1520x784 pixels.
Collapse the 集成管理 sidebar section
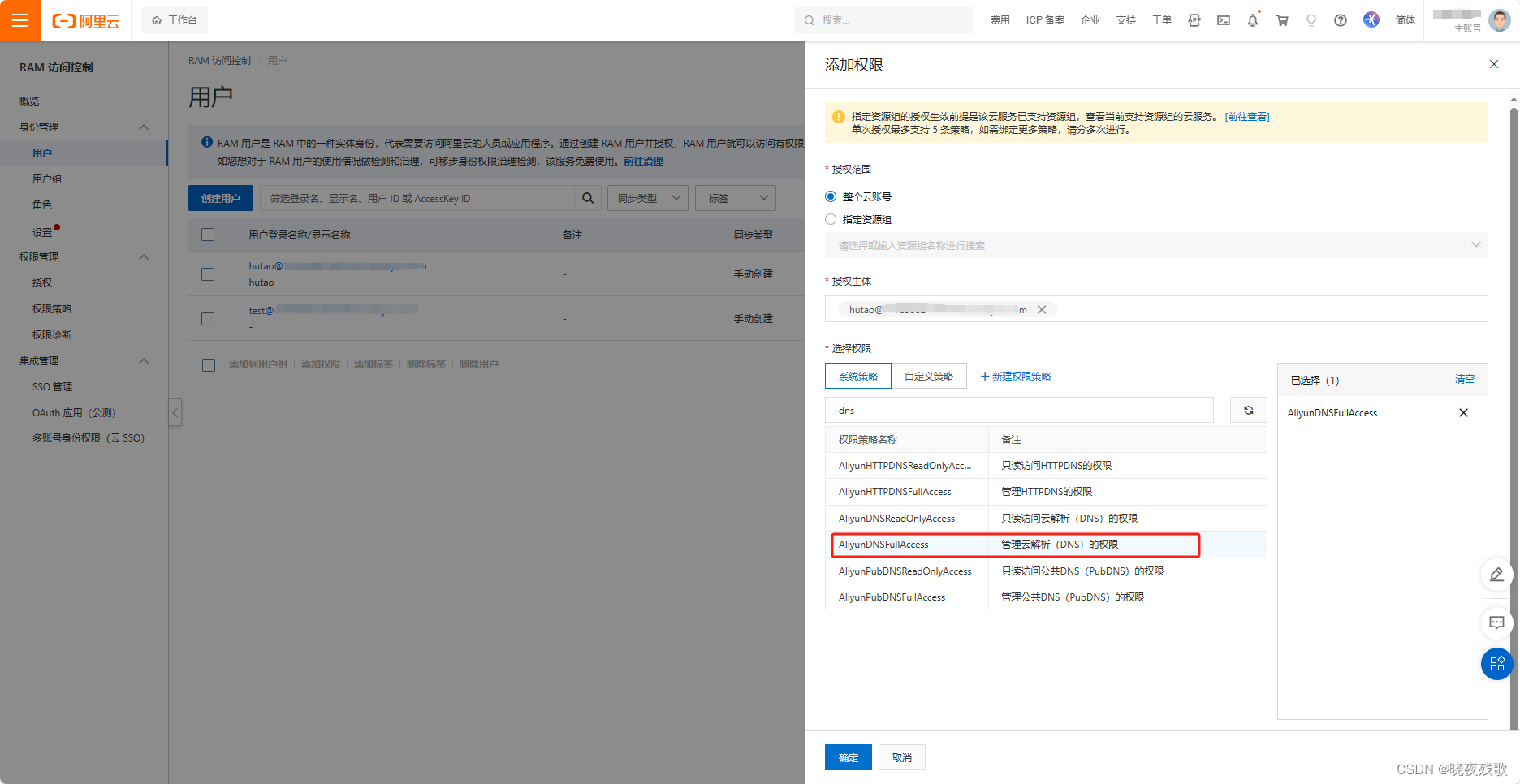144,361
